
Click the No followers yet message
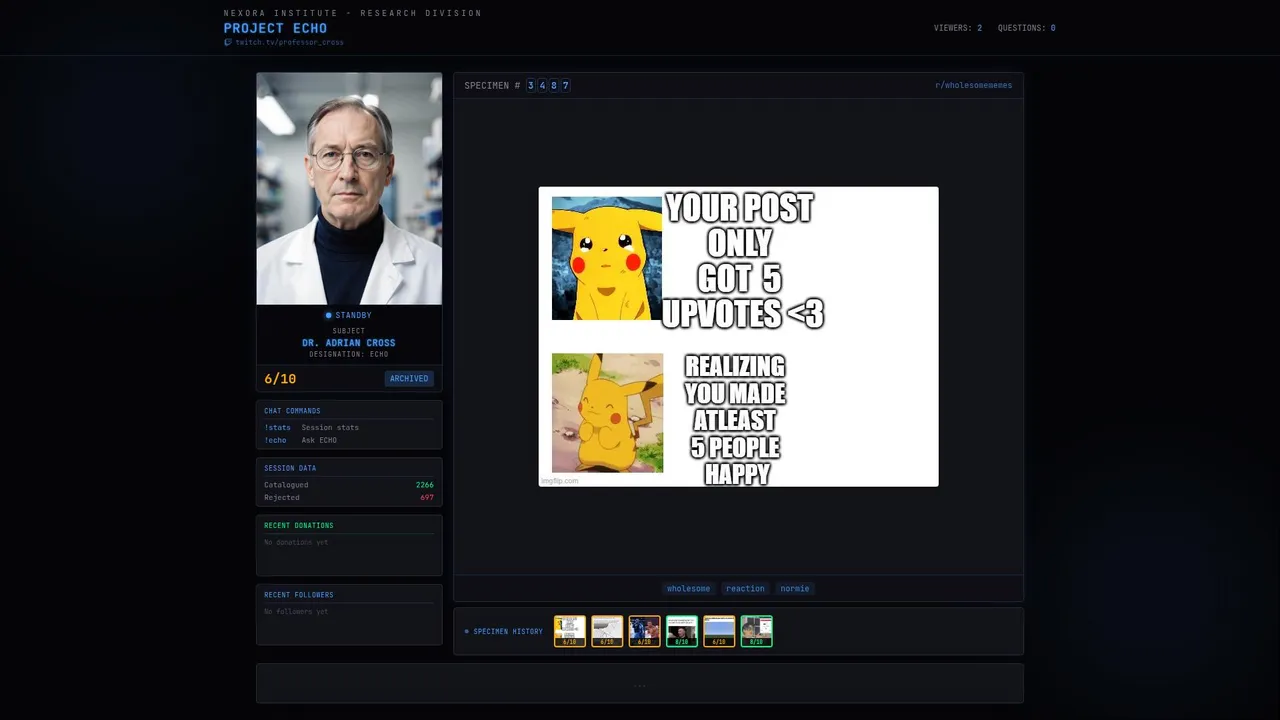296,612
